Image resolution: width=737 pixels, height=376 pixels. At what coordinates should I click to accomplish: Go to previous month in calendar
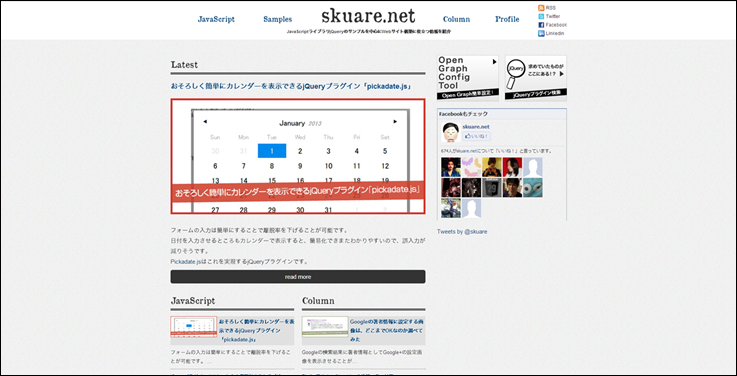205,122
